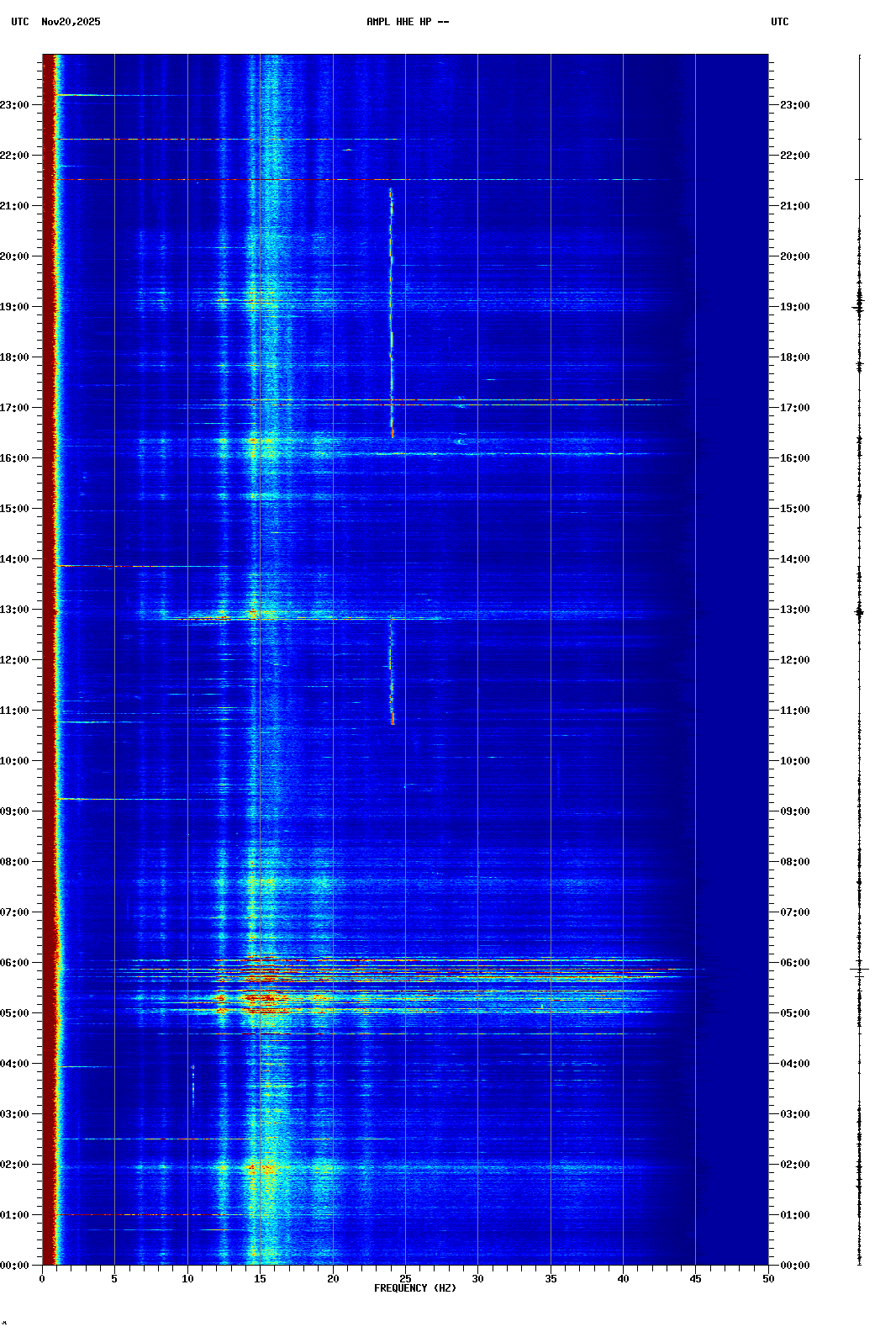Click the 00:00 label on right time axis

(794, 1266)
